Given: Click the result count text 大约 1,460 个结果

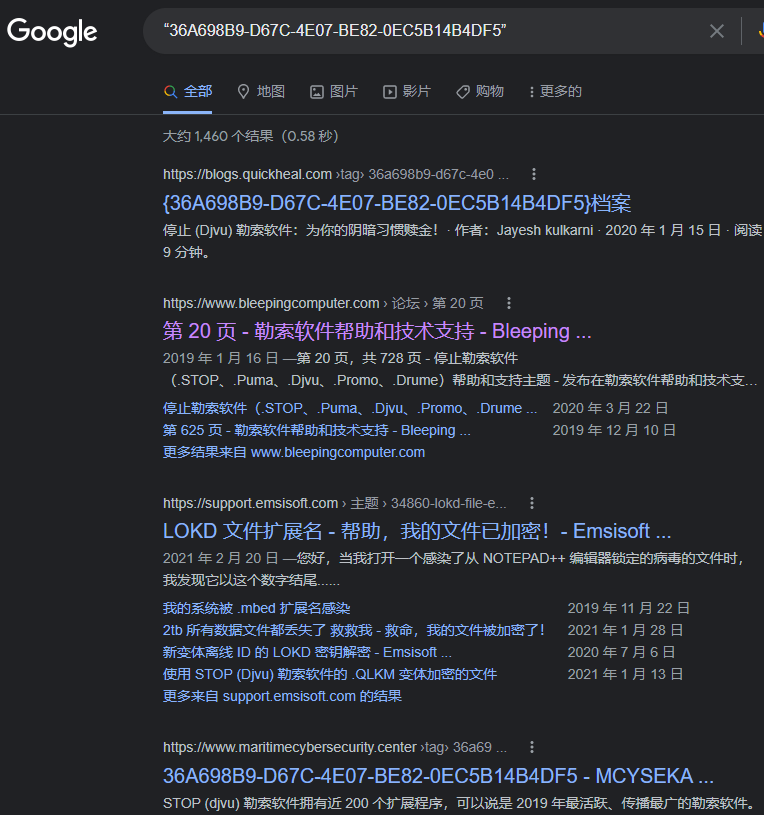Looking at the screenshot, I should (x=251, y=136).
